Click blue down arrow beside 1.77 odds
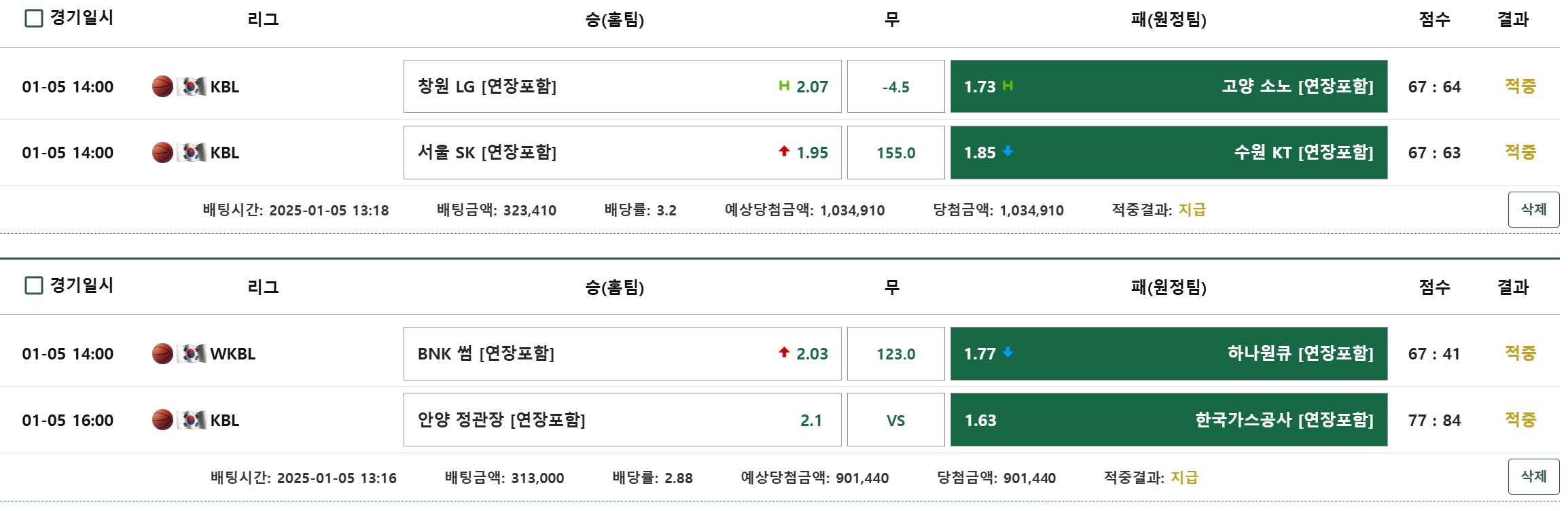 click(1008, 353)
